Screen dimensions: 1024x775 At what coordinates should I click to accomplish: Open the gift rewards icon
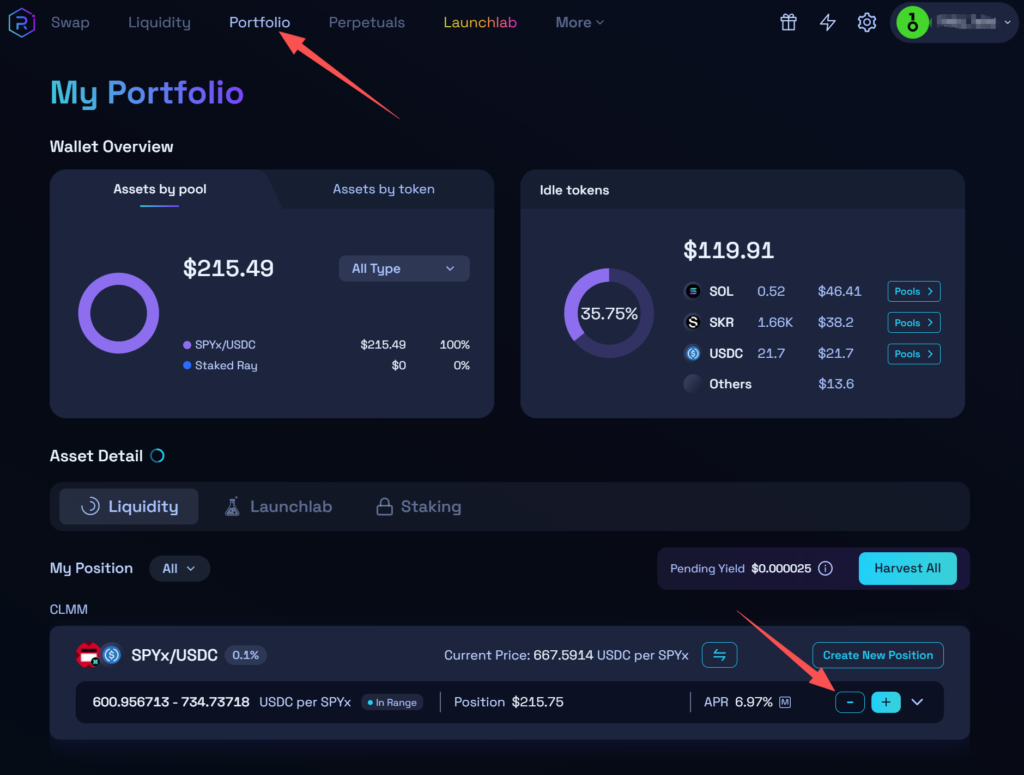coord(789,23)
